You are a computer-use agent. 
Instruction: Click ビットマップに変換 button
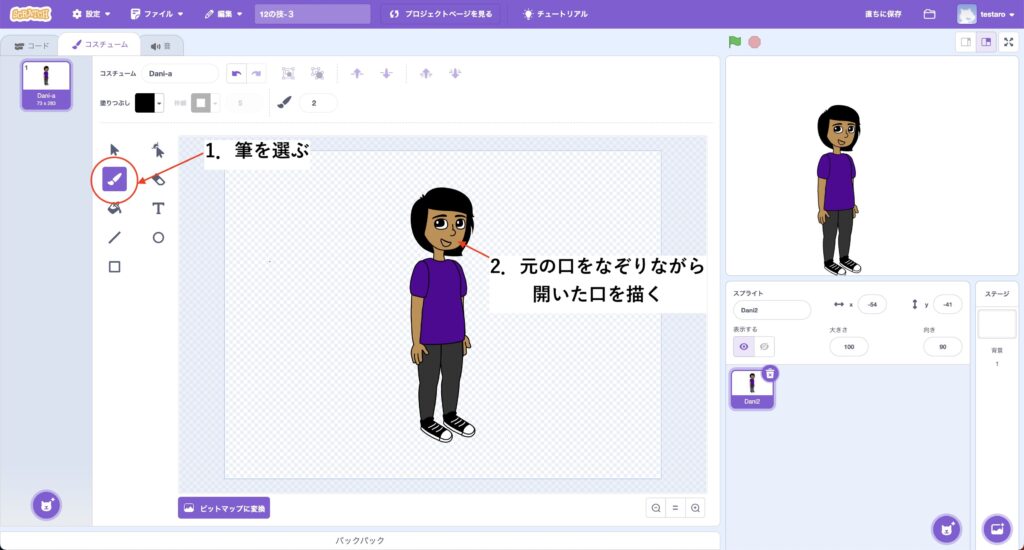[224, 508]
